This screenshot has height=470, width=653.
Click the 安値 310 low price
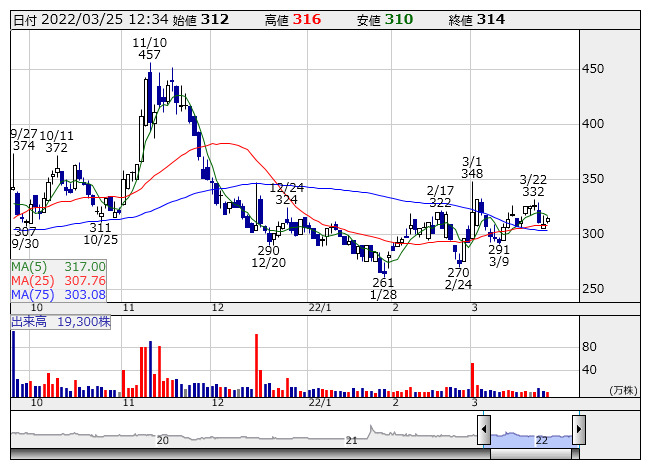[x=385, y=20]
